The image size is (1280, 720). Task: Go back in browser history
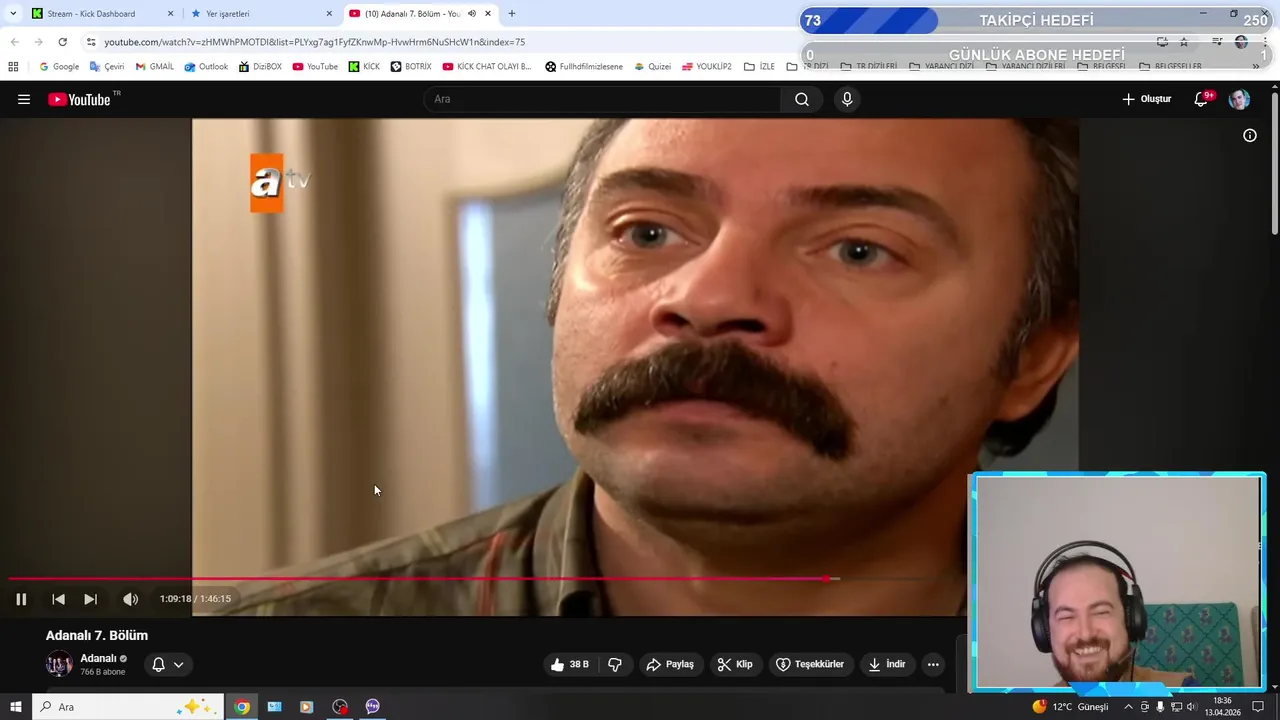[14, 42]
